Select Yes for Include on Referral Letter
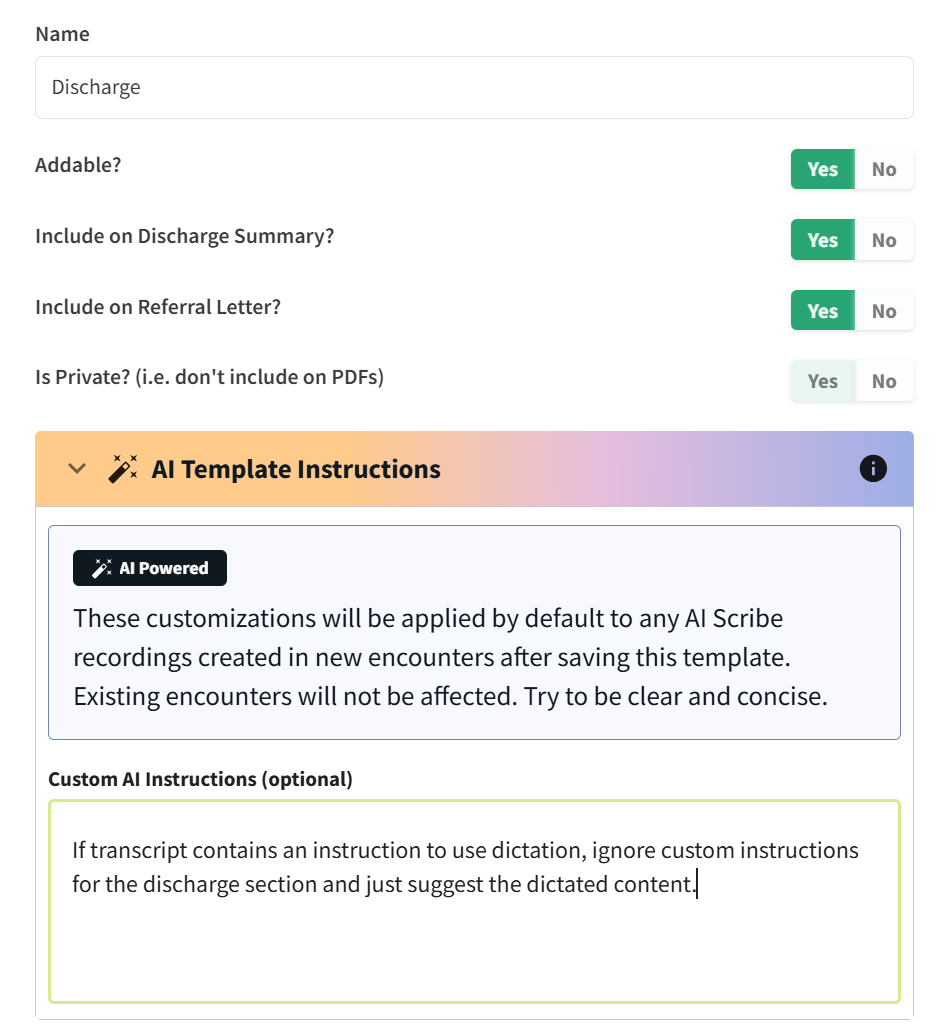The height and width of the screenshot is (1034, 951). [822, 311]
